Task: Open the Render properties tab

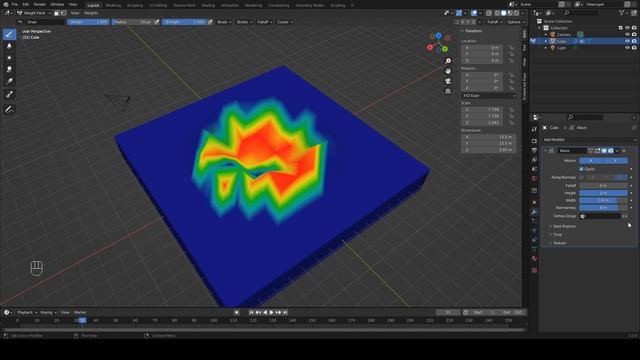Action: tap(534, 141)
